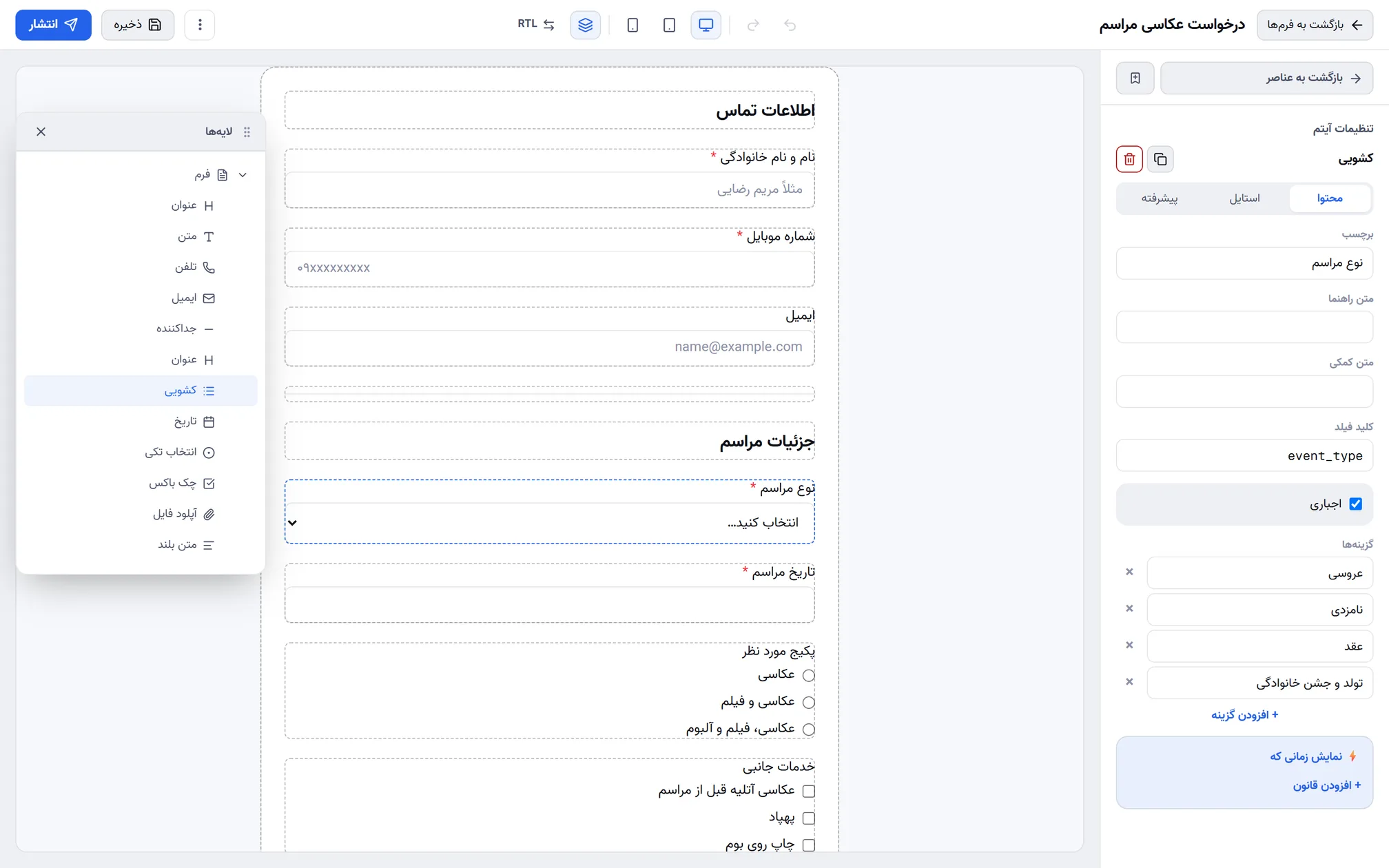Click the بازگشت به عناصر button
The height and width of the screenshot is (868, 1389).
tap(1266, 78)
